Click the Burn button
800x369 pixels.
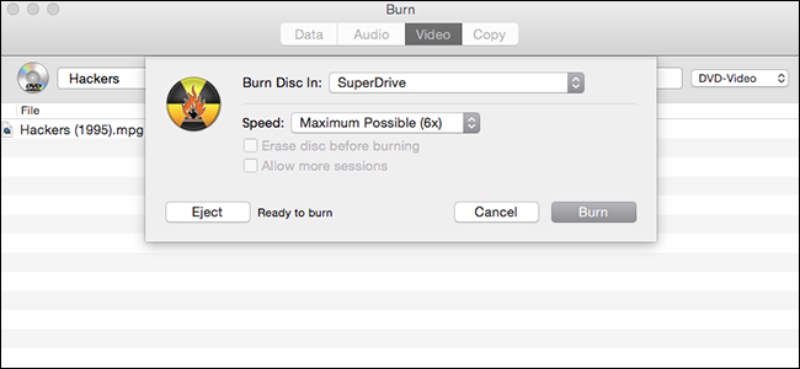[593, 212]
